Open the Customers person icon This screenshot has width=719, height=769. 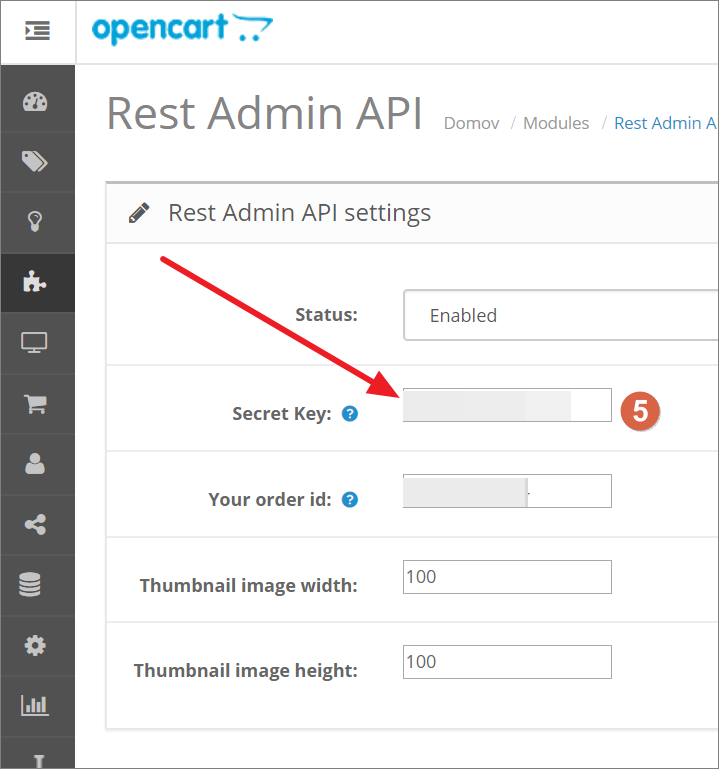tap(35, 463)
